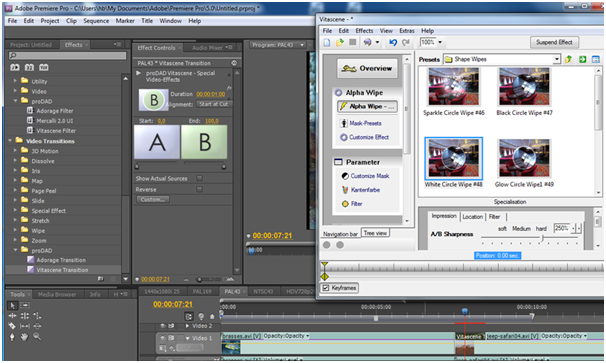Click the snap toggle icon in timeline
Image resolution: width=606 pixels, height=363 pixels.
[189, 316]
